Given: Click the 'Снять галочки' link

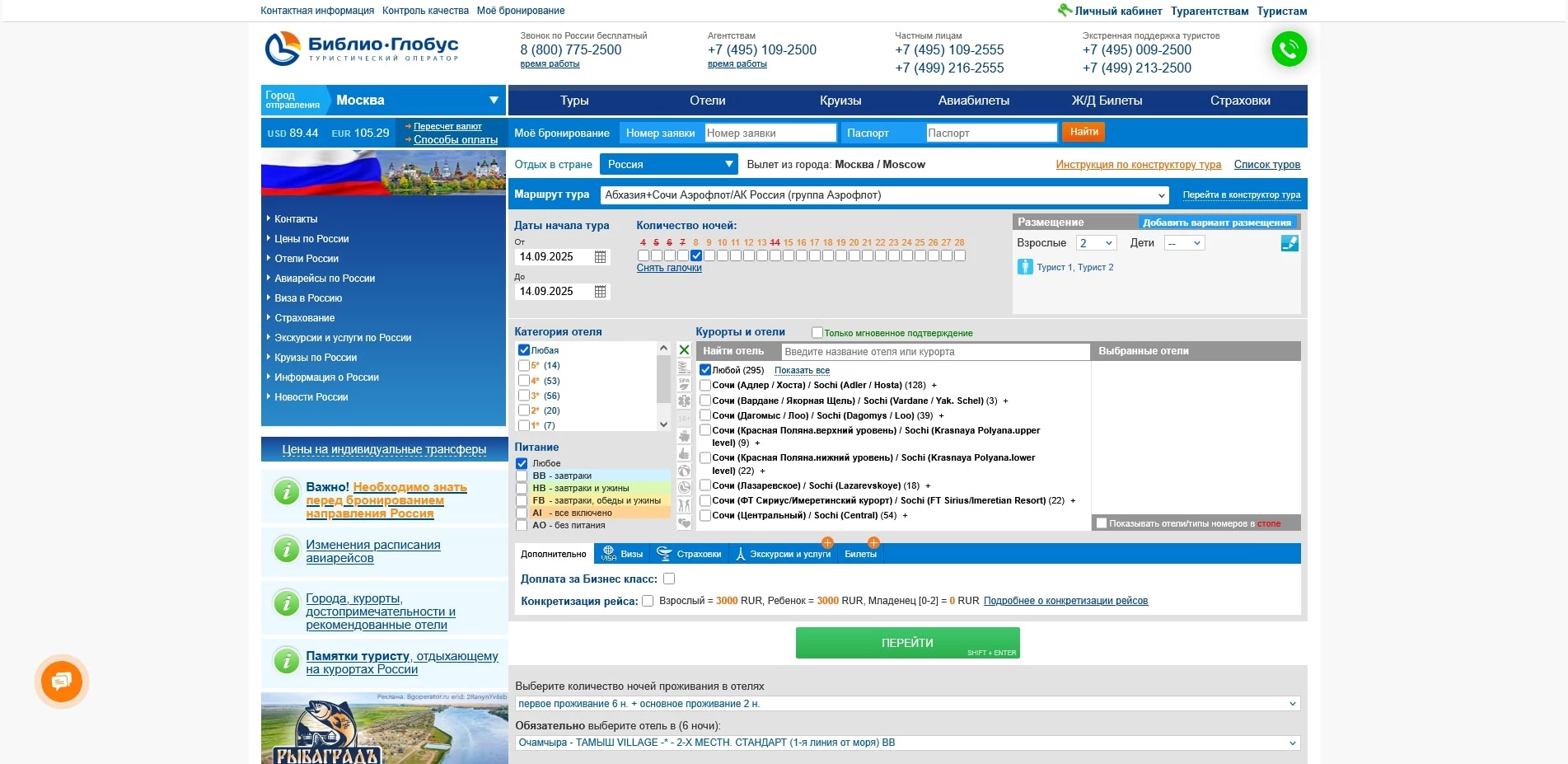Looking at the screenshot, I should (668, 268).
